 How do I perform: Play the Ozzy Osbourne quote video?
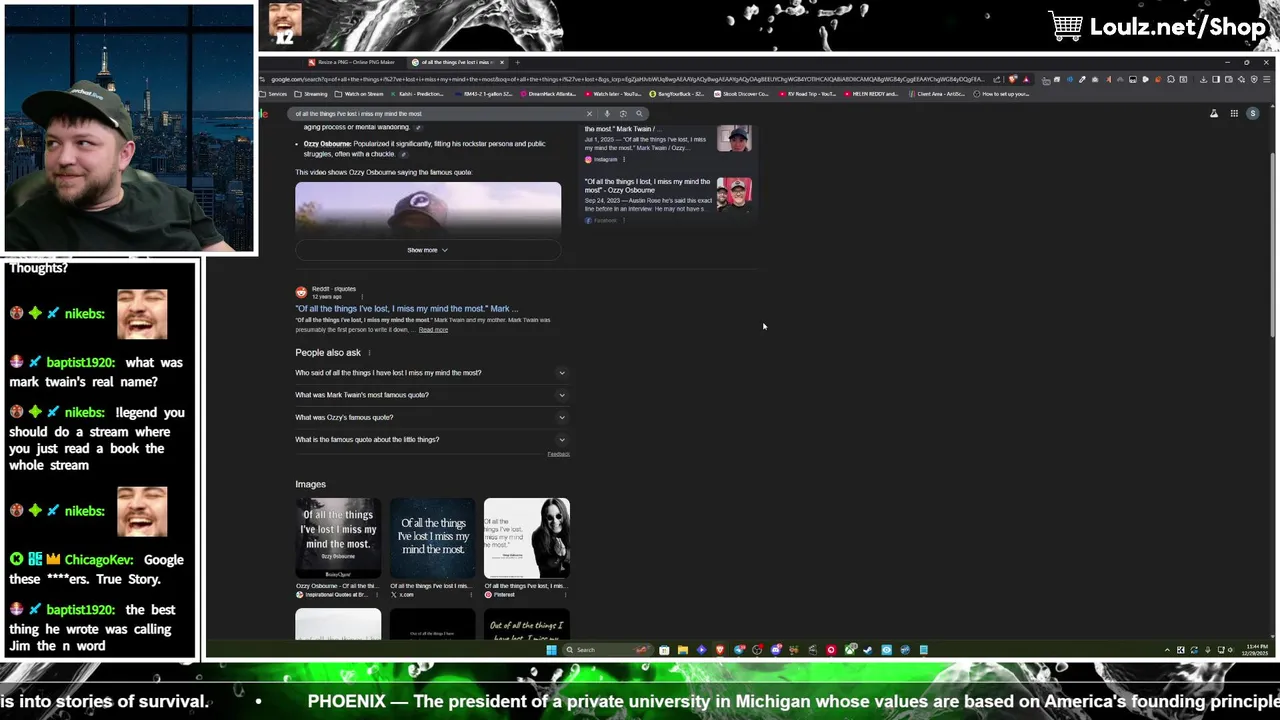coord(428,210)
